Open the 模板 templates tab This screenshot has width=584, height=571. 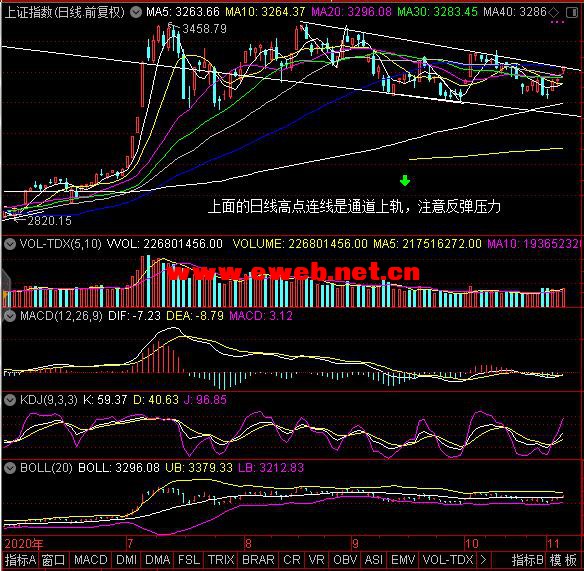(564, 560)
